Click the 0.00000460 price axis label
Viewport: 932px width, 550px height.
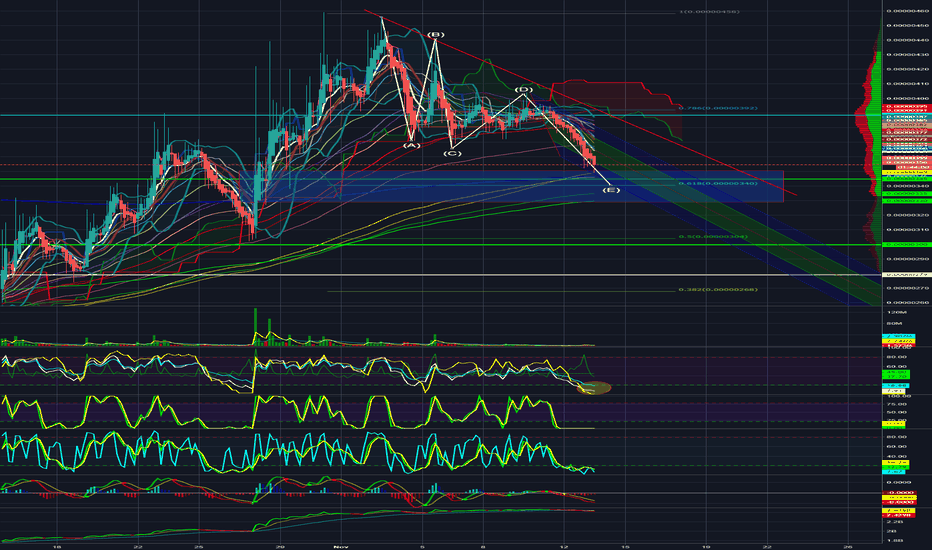[908, 11]
